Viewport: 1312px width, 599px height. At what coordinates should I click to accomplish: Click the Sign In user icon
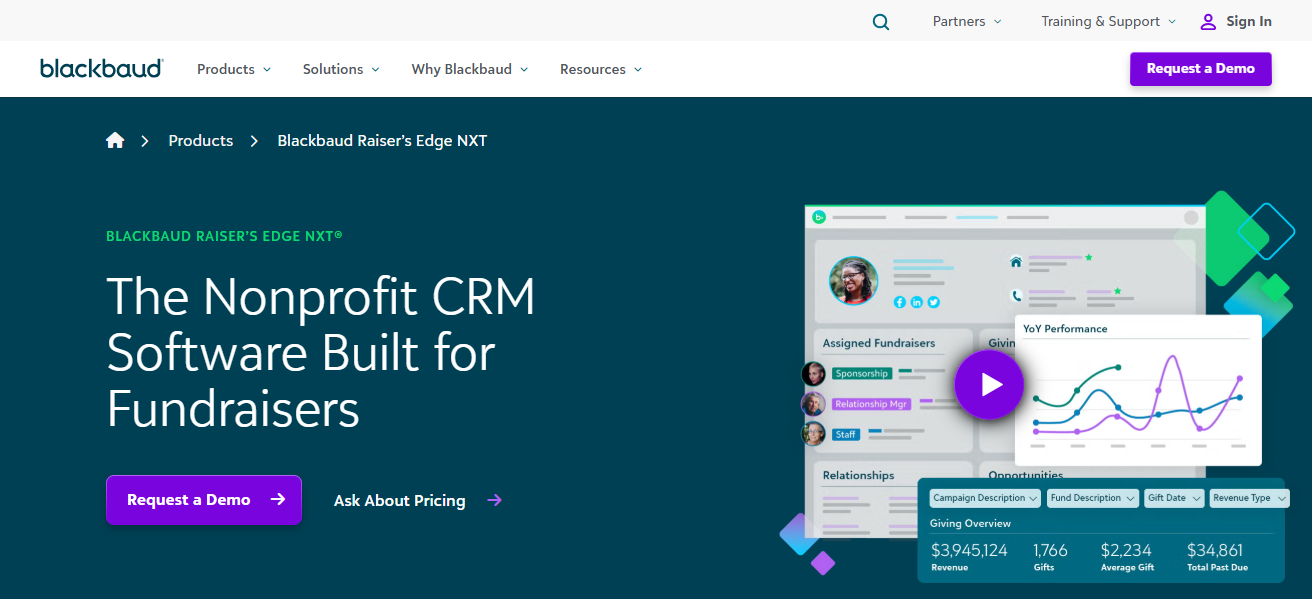[1208, 21]
